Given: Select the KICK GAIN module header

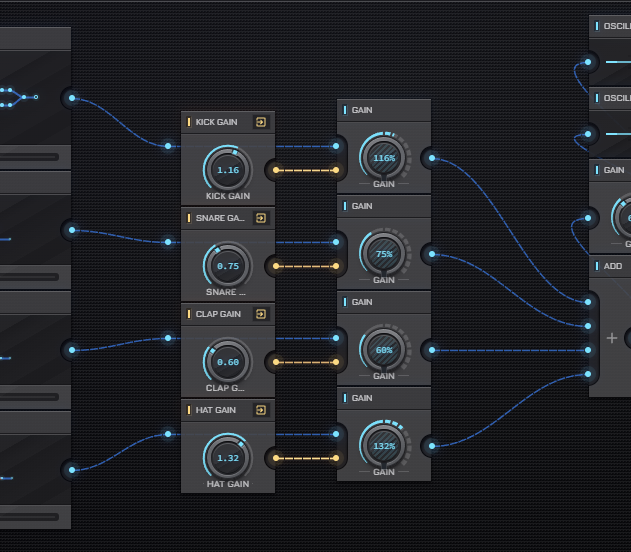Looking at the screenshot, I should point(228,122).
